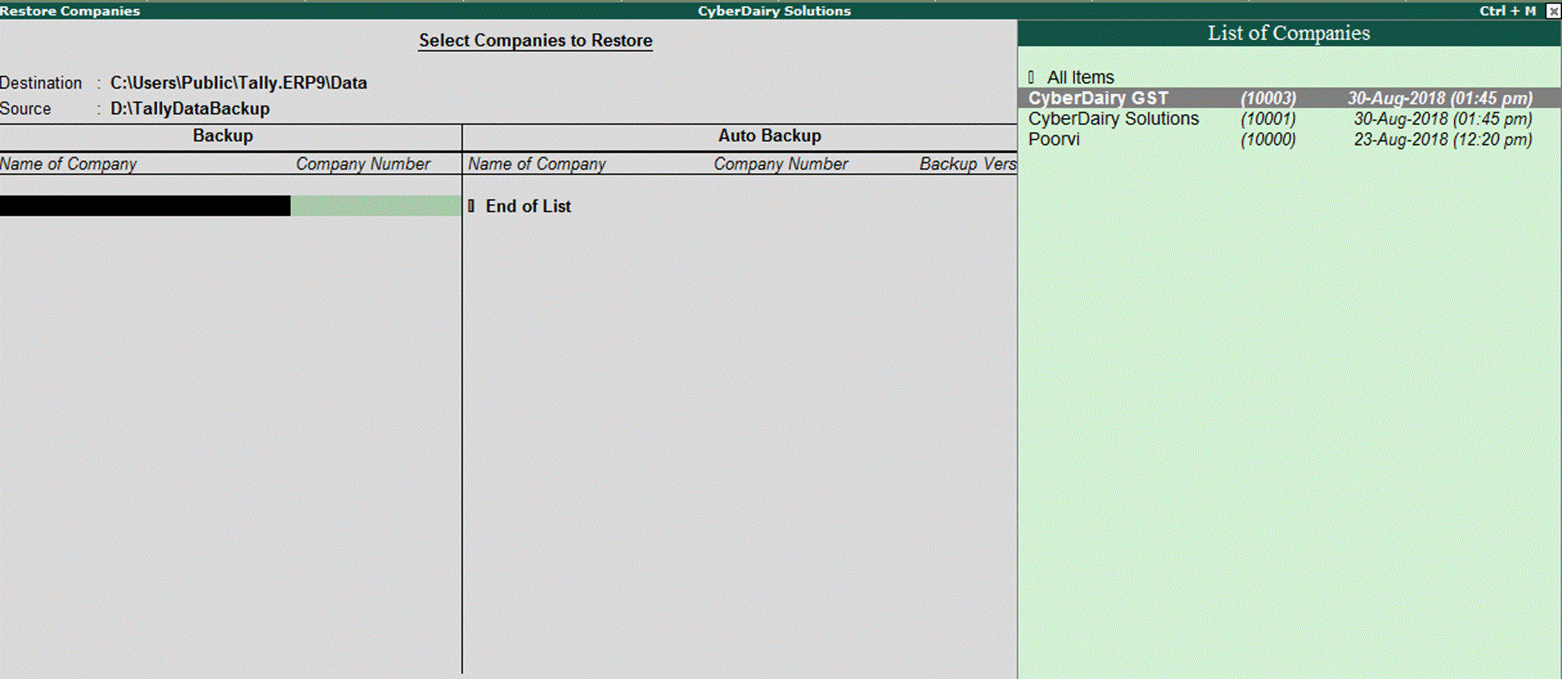Pick the Poorvi company entry

tap(1054, 140)
